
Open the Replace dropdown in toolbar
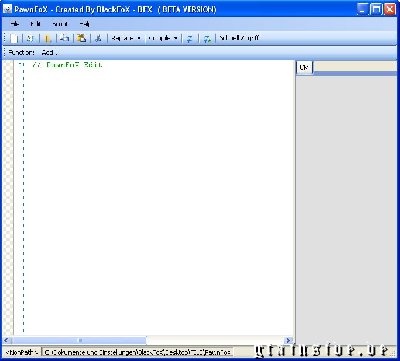tap(126, 38)
